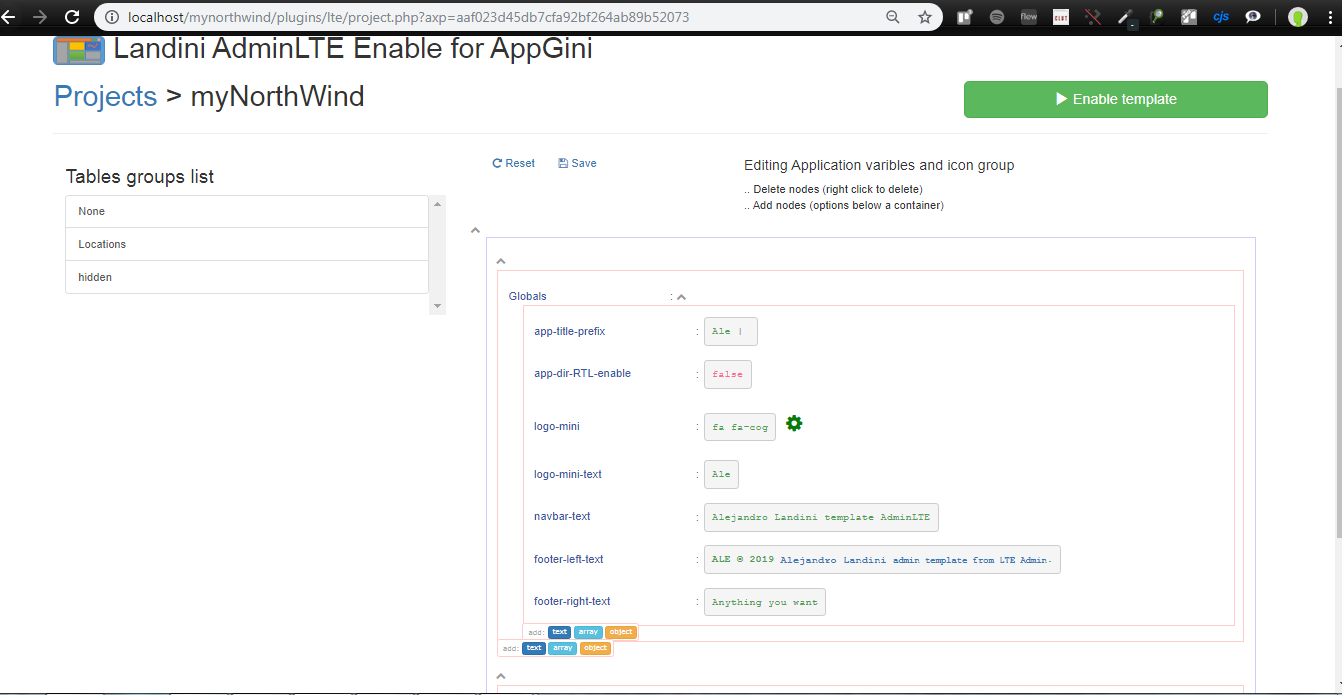Image resolution: width=1342 pixels, height=695 pixels.
Task: Add an object node to outer container
Action: pyautogui.click(x=596, y=648)
